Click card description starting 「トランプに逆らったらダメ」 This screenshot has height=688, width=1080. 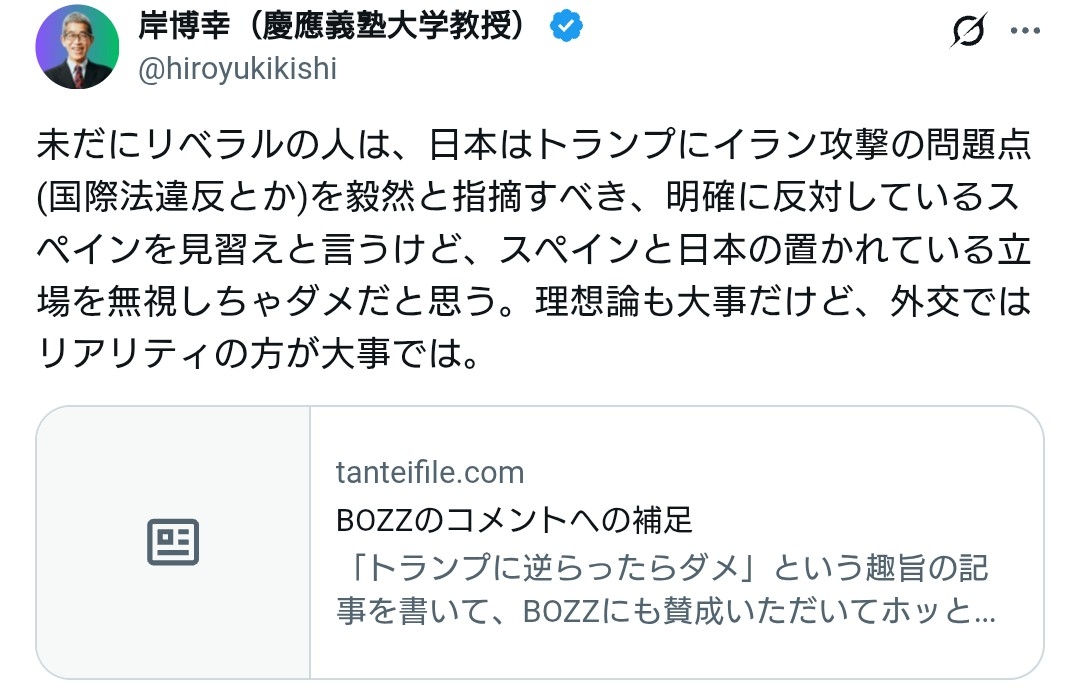(662, 569)
